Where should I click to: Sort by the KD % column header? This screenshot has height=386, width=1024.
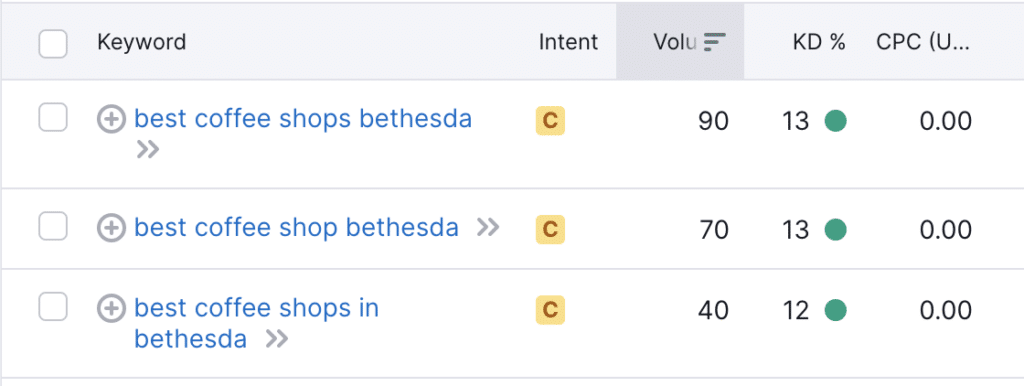click(x=819, y=42)
